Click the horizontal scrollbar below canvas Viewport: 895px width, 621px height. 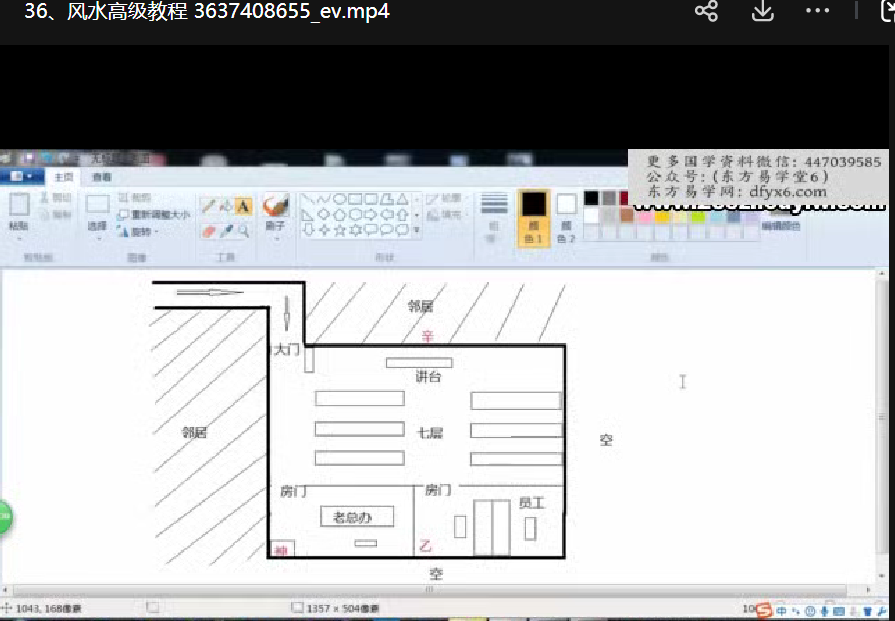[x=430, y=590]
